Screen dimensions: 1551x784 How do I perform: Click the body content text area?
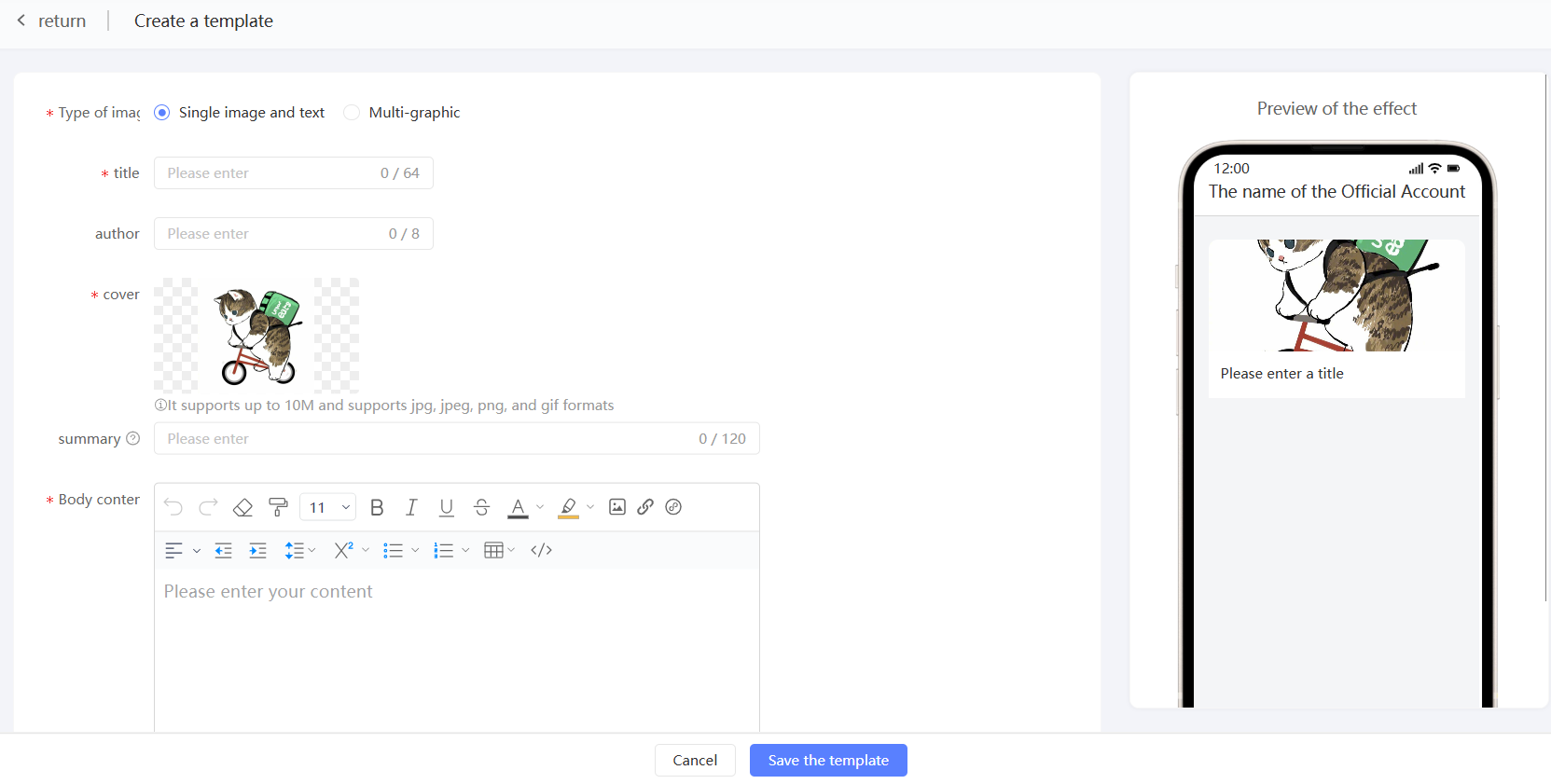pos(457,651)
